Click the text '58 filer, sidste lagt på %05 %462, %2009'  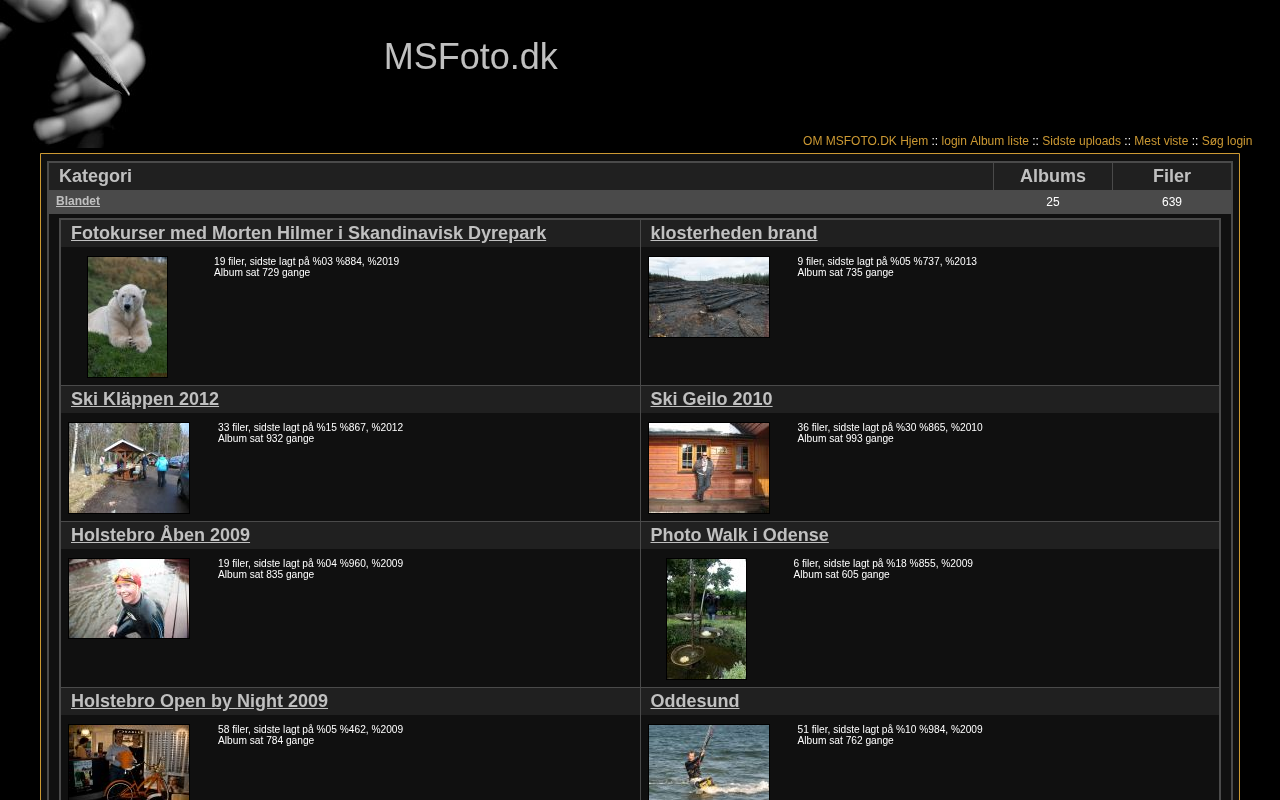310,730
